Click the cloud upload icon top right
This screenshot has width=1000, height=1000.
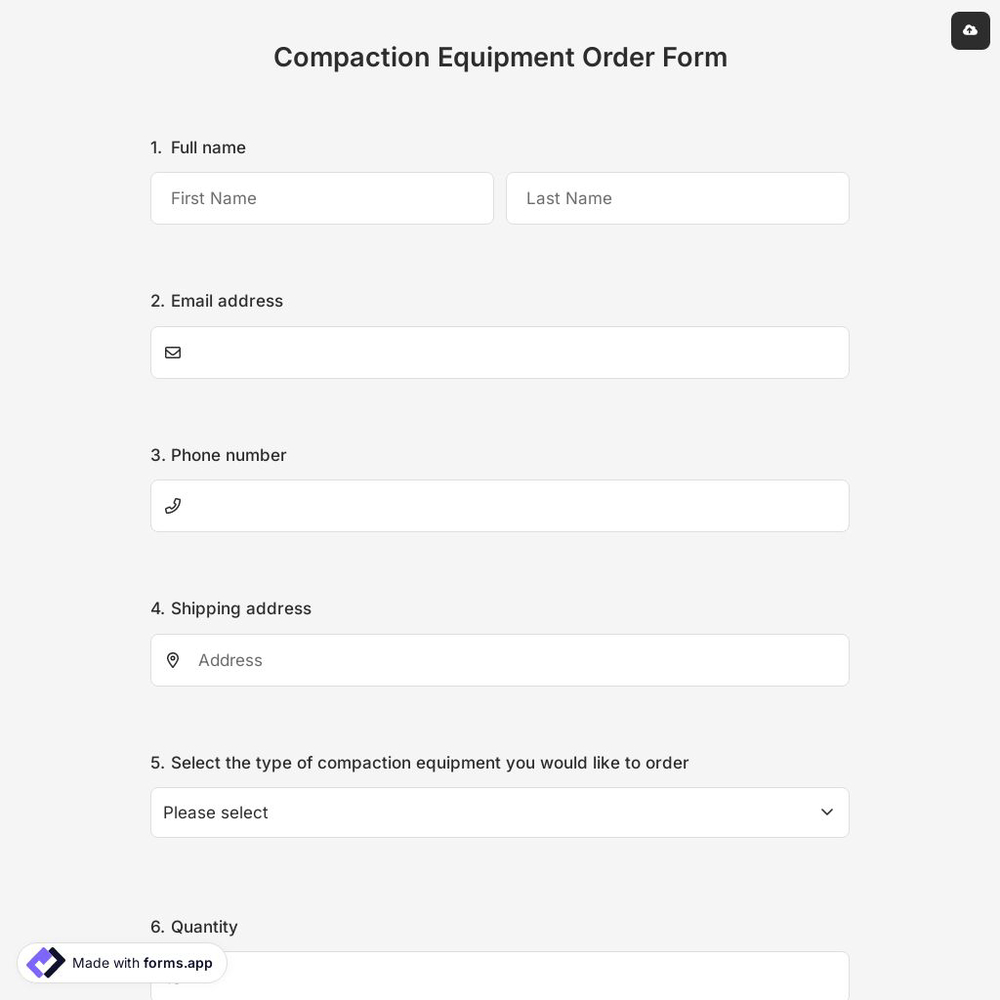point(969,30)
